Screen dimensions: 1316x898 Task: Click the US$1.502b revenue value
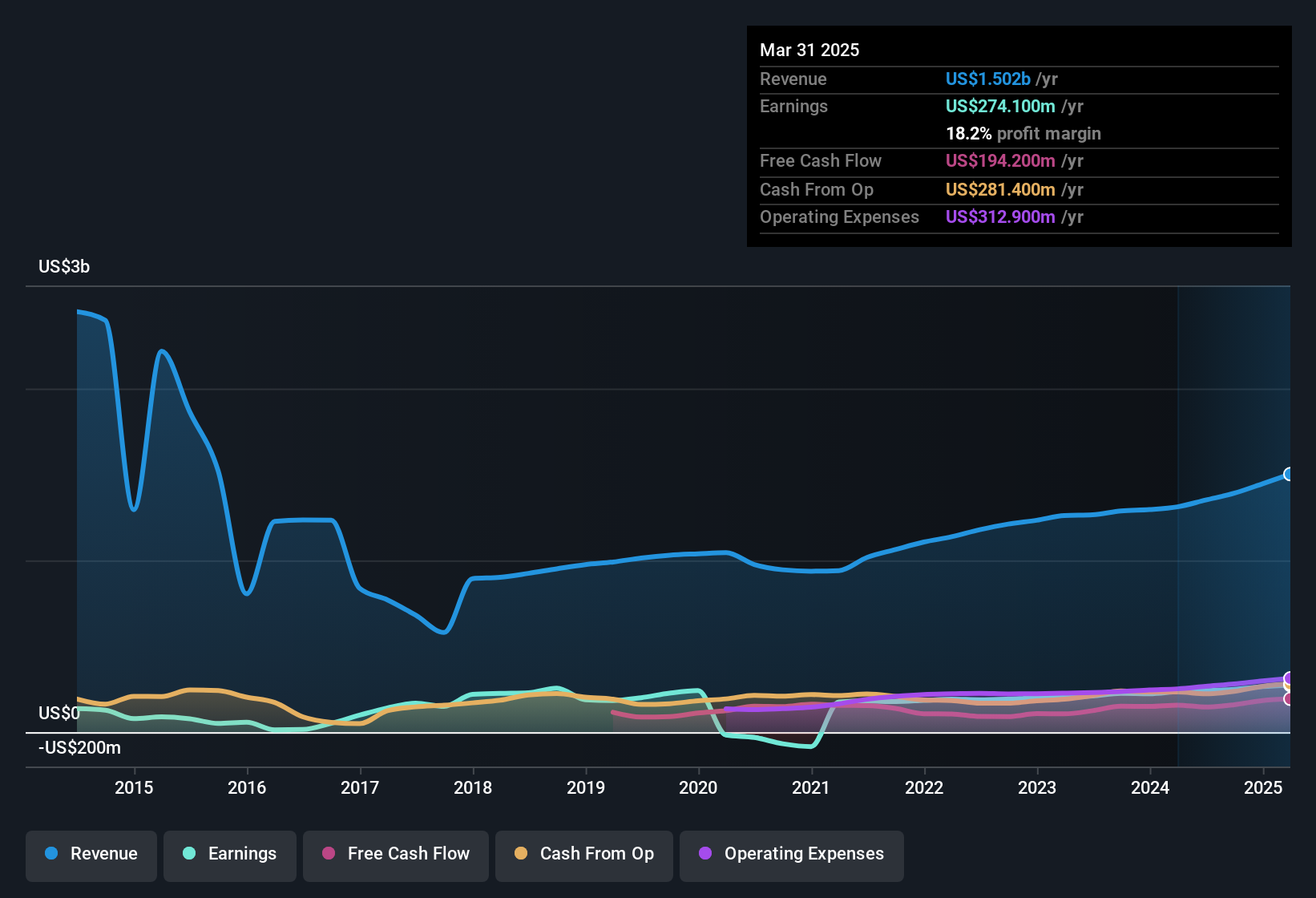[x=988, y=79]
